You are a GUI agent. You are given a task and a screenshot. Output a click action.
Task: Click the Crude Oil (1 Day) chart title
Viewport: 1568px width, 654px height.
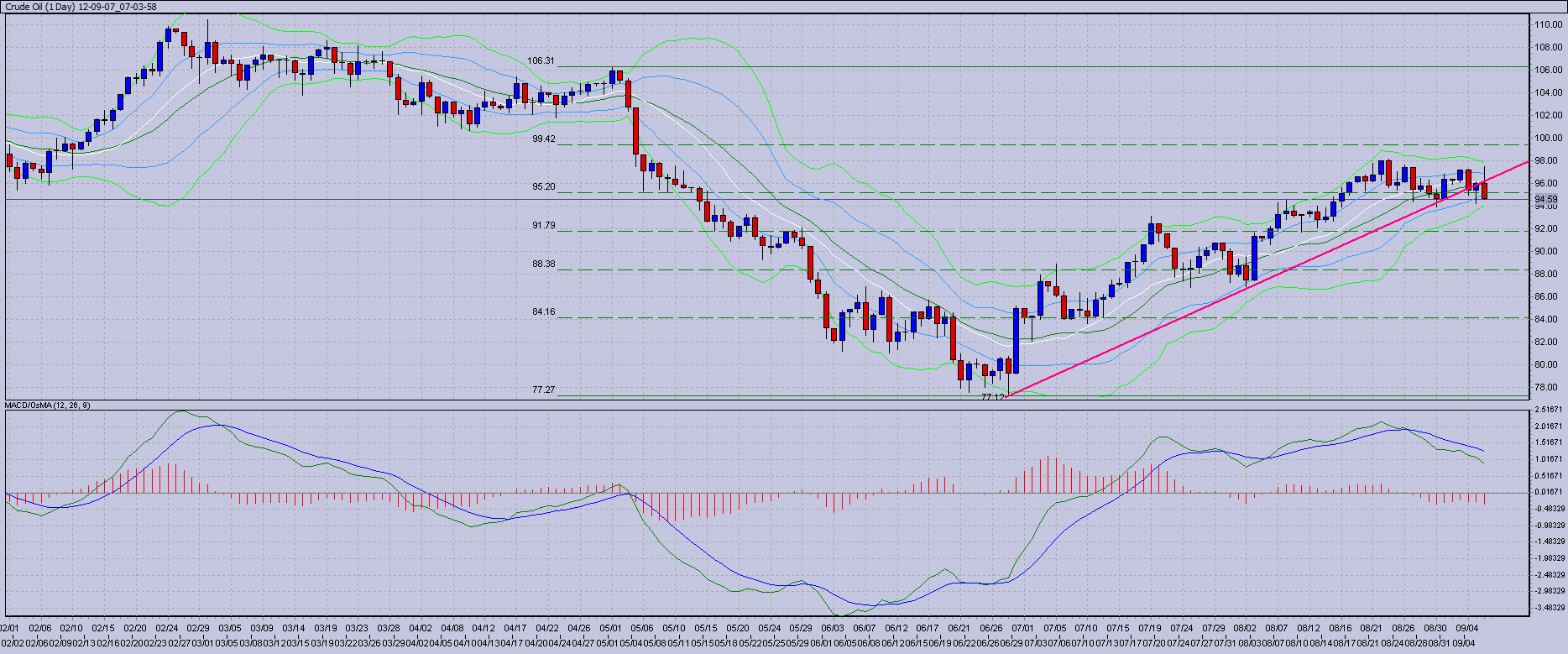coord(81,7)
